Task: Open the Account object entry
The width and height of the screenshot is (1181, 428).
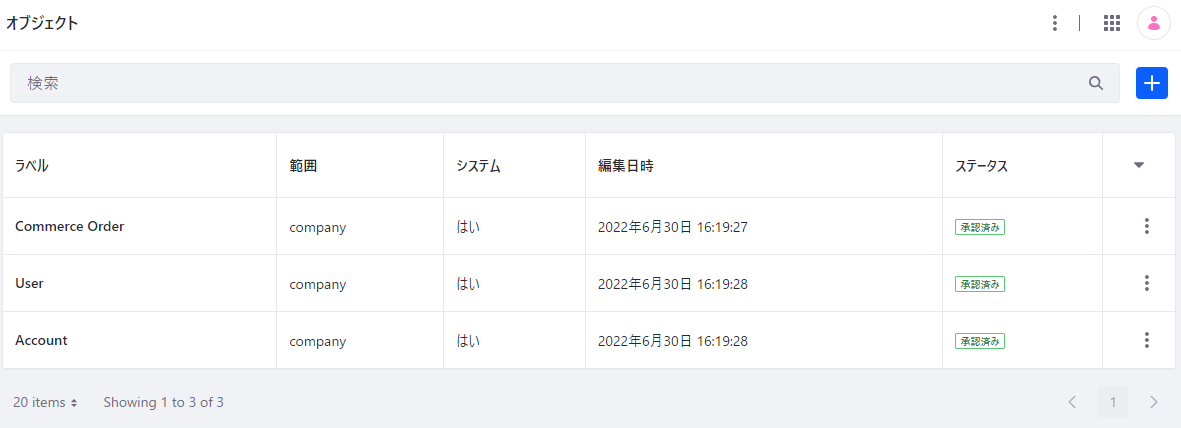Action: (x=41, y=341)
